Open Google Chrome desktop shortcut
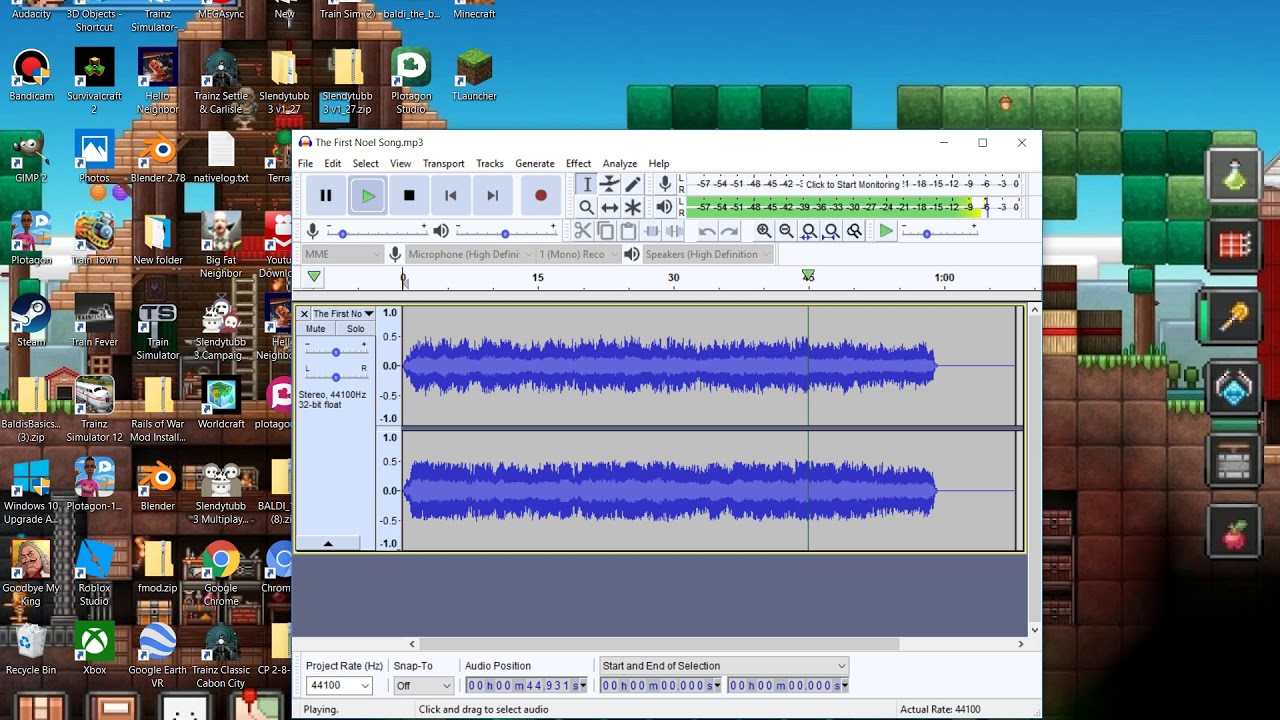The image size is (1280, 720). point(220,574)
